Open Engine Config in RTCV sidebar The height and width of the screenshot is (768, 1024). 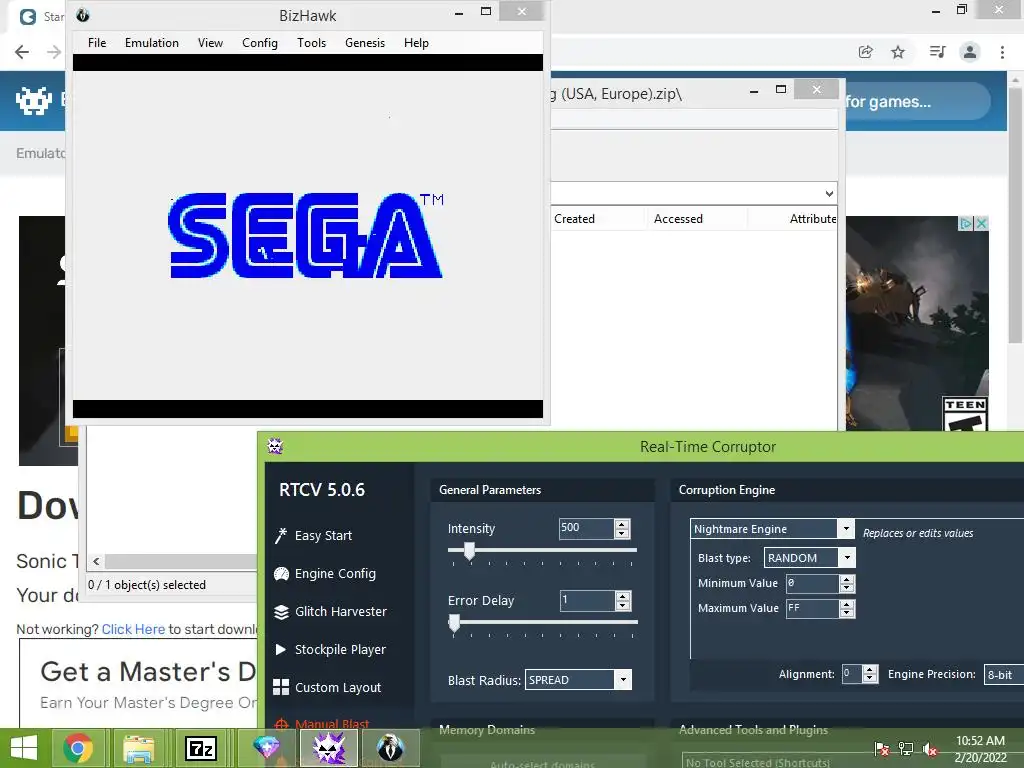point(325,573)
